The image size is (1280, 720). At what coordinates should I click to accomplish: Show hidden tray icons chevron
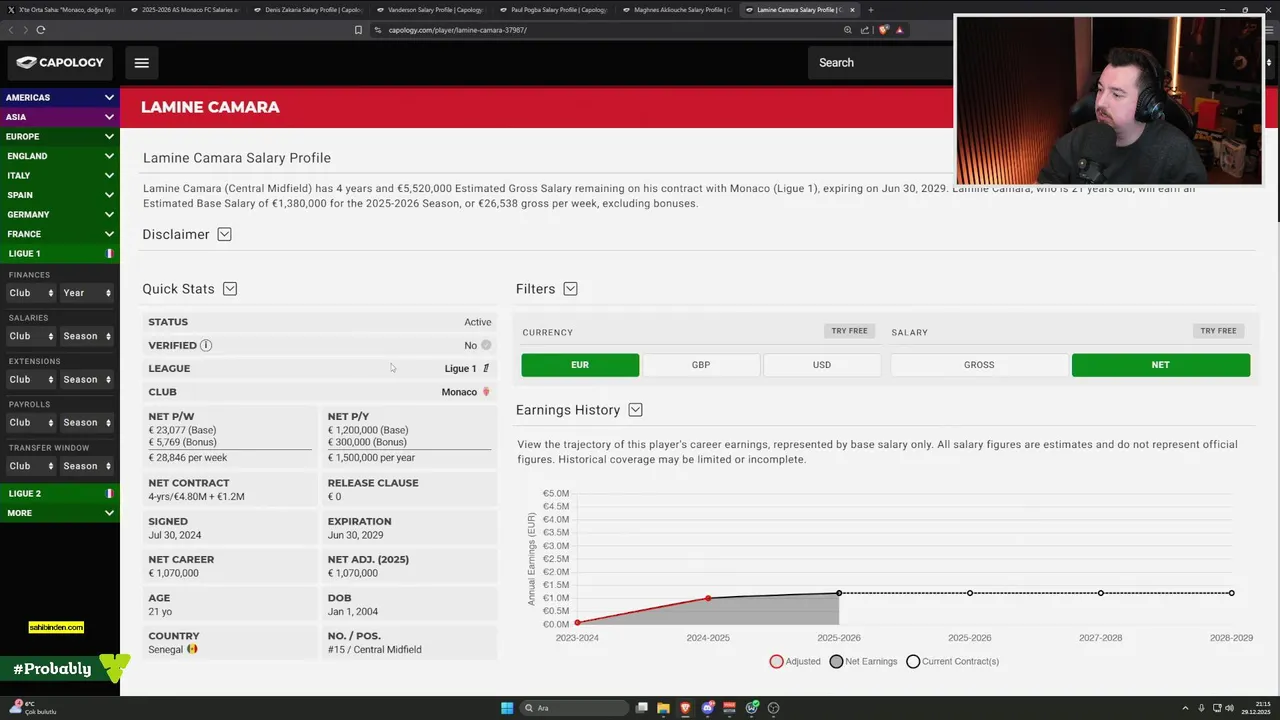click(x=1187, y=708)
